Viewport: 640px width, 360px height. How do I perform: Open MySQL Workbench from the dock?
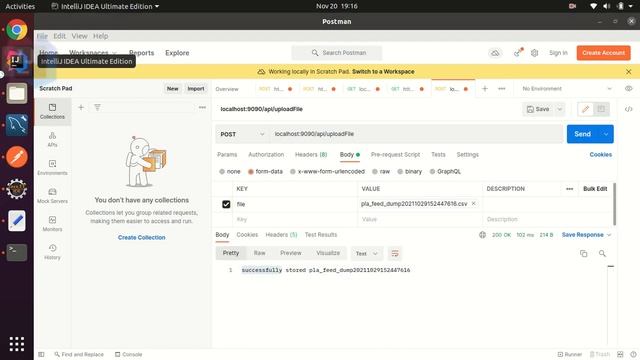coord(17,125)
